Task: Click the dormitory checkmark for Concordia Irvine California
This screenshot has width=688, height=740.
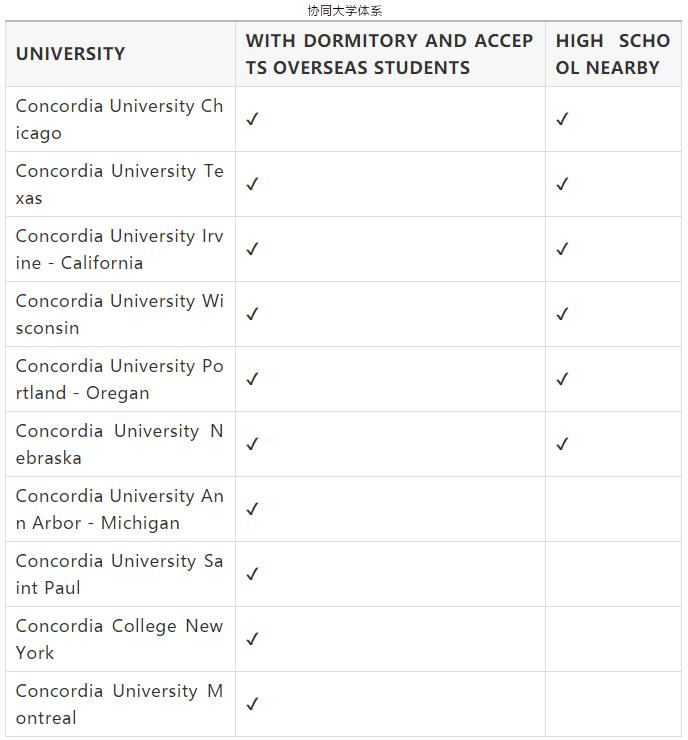Action: coord(252,249)
